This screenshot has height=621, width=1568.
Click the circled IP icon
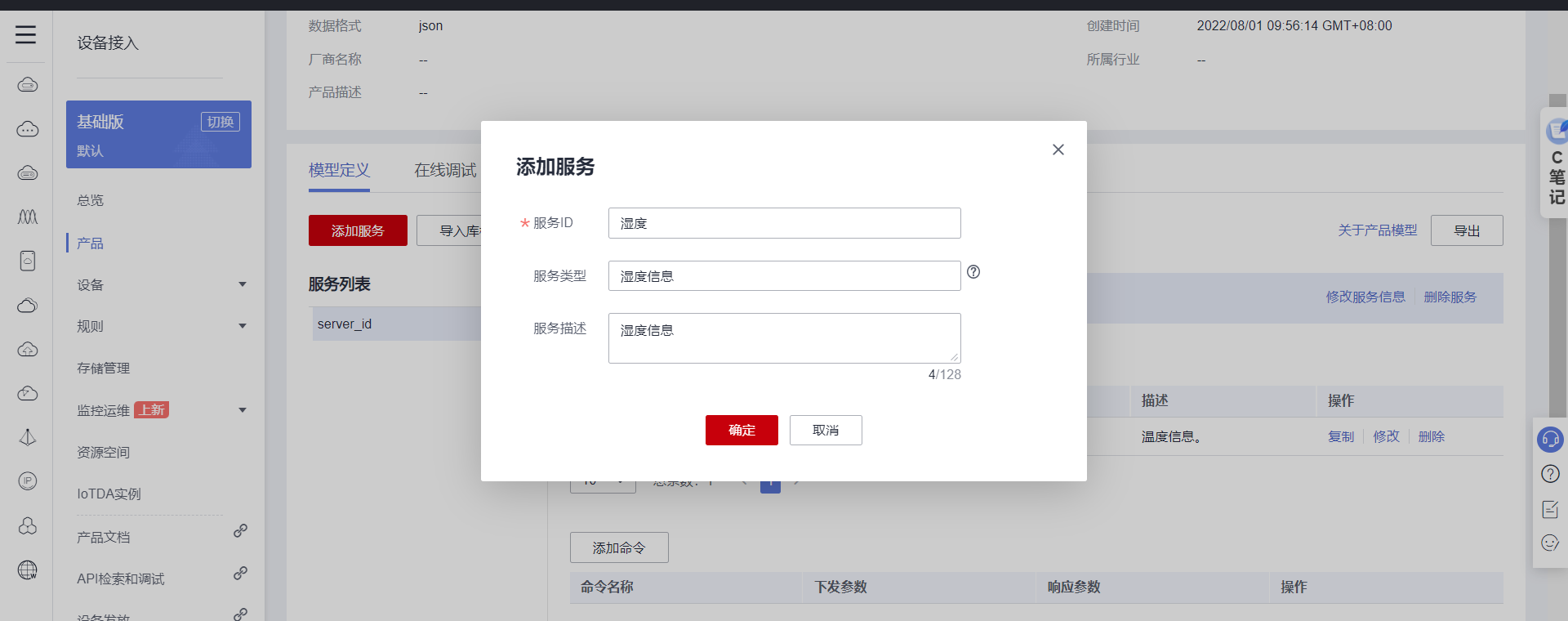tap(28, 481)
